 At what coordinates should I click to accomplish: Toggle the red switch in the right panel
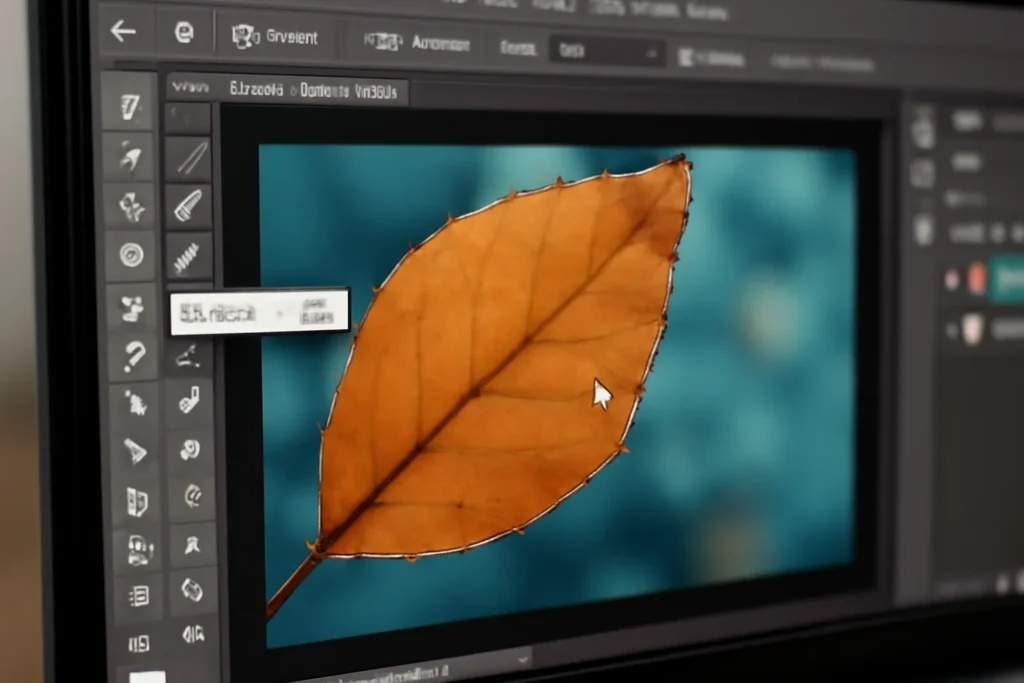coord(976,279)
